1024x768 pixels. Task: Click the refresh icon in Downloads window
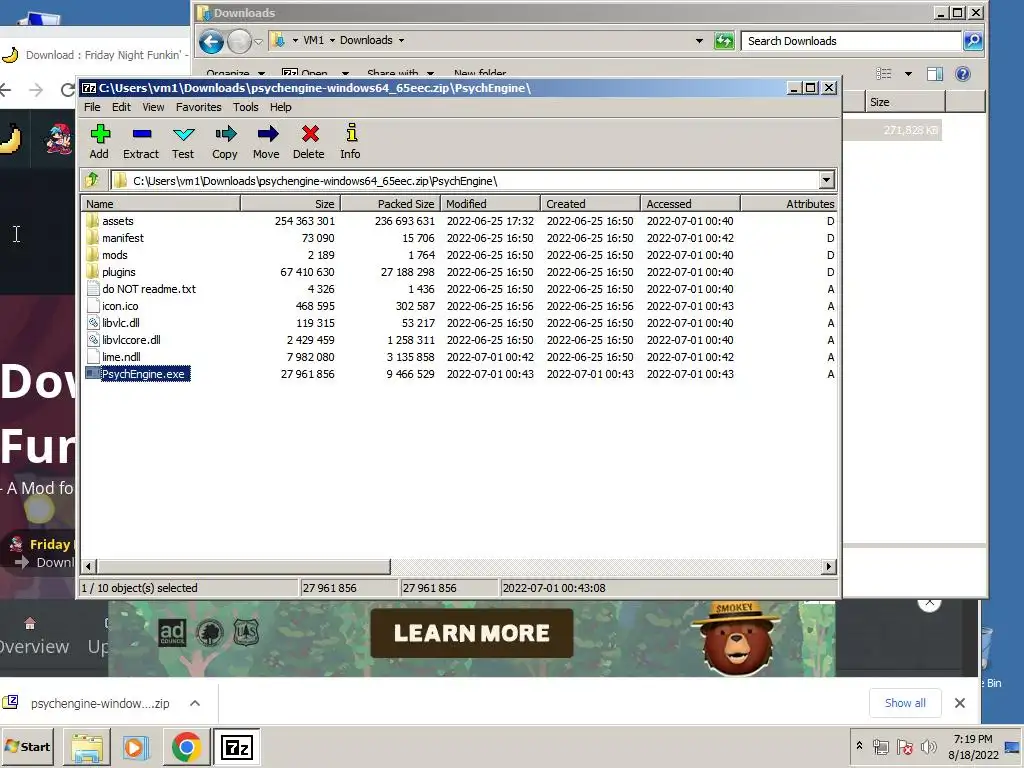pos(724,40)
